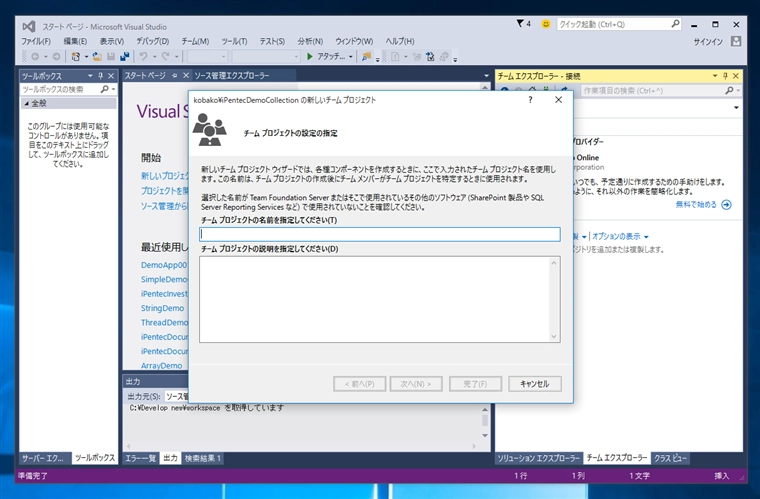Open the ファイル(F) menu
Screen dimensions: 760x499
36,41
